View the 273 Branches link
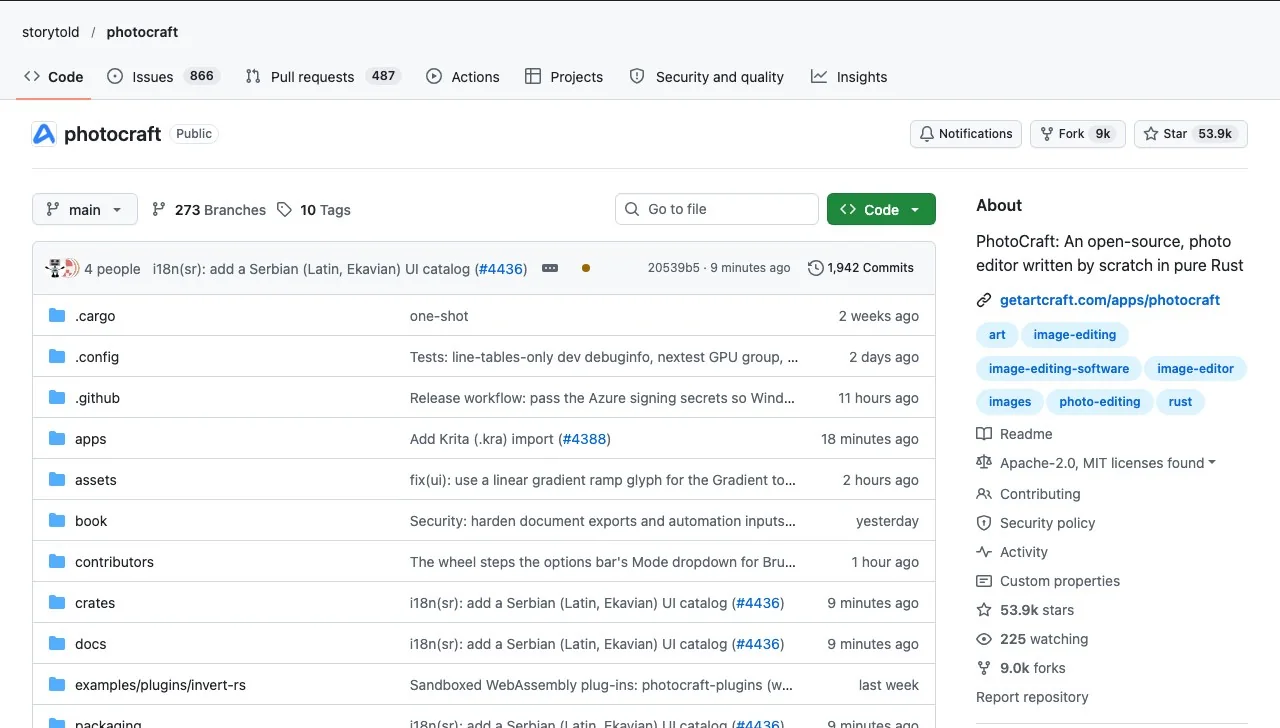This screenshot has height=728, width=1280. (x=209, y=210)
